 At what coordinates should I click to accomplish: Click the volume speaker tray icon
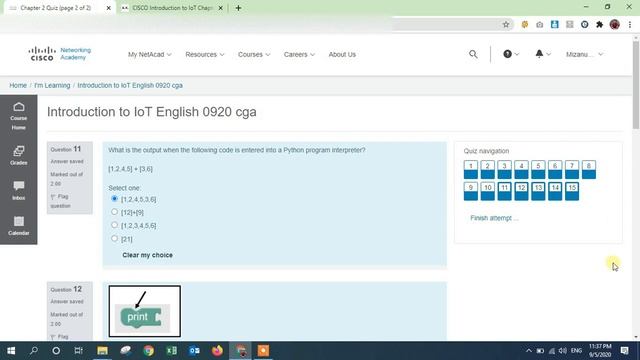pyautogui.click(x=563, y=351)
